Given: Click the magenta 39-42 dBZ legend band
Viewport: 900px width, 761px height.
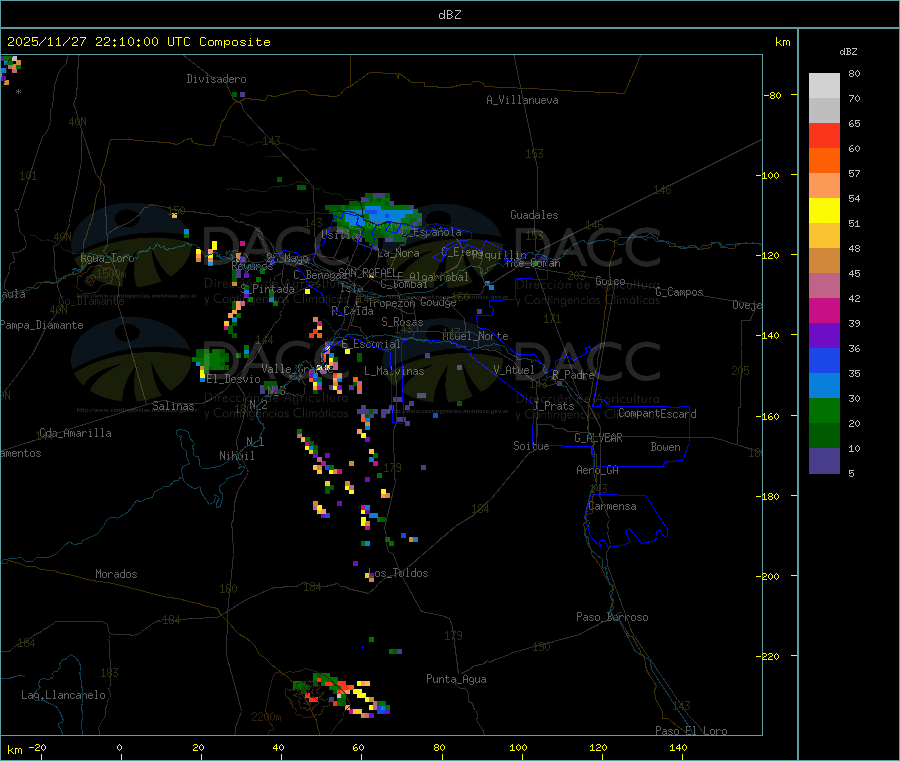Looking at the screenshot, I should 824,310.
